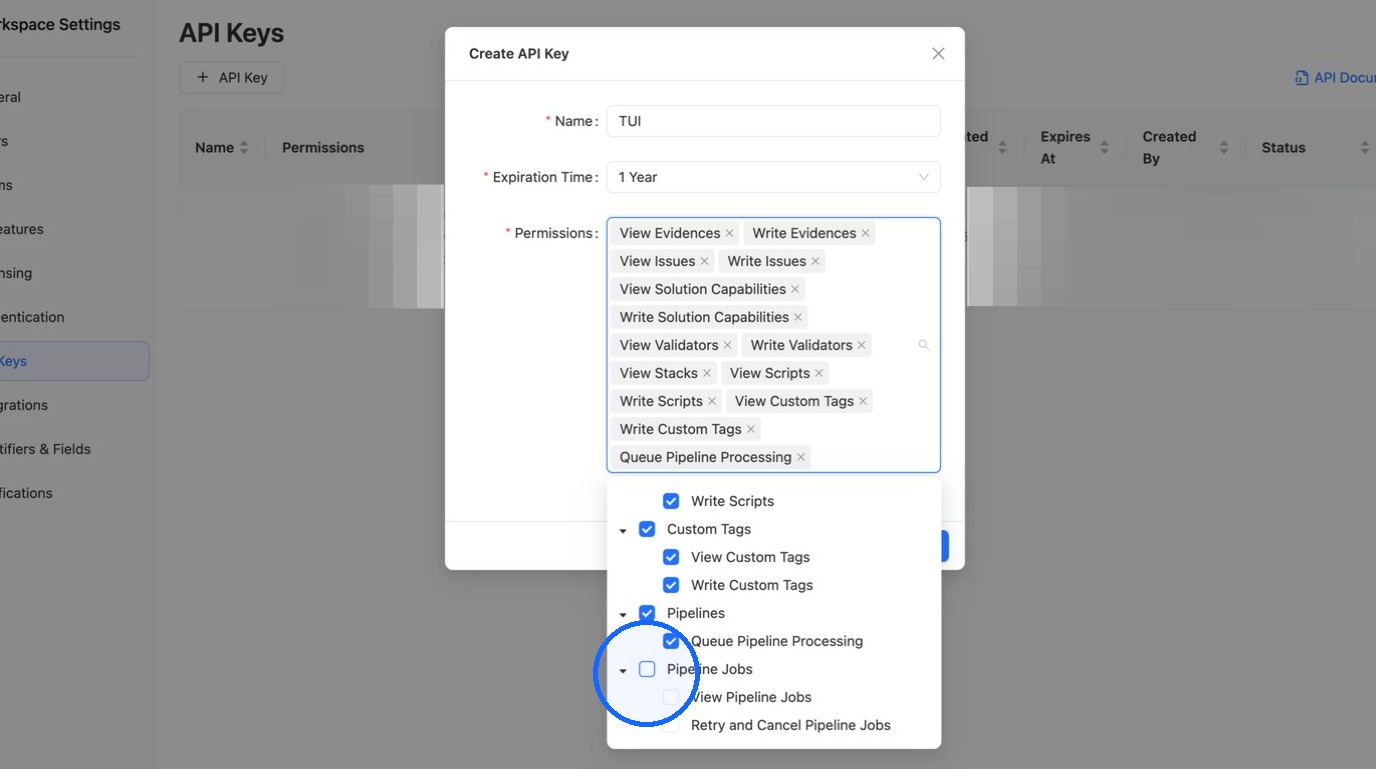
Task: Remove the View Scripts tag
Action: coord(819,373)
